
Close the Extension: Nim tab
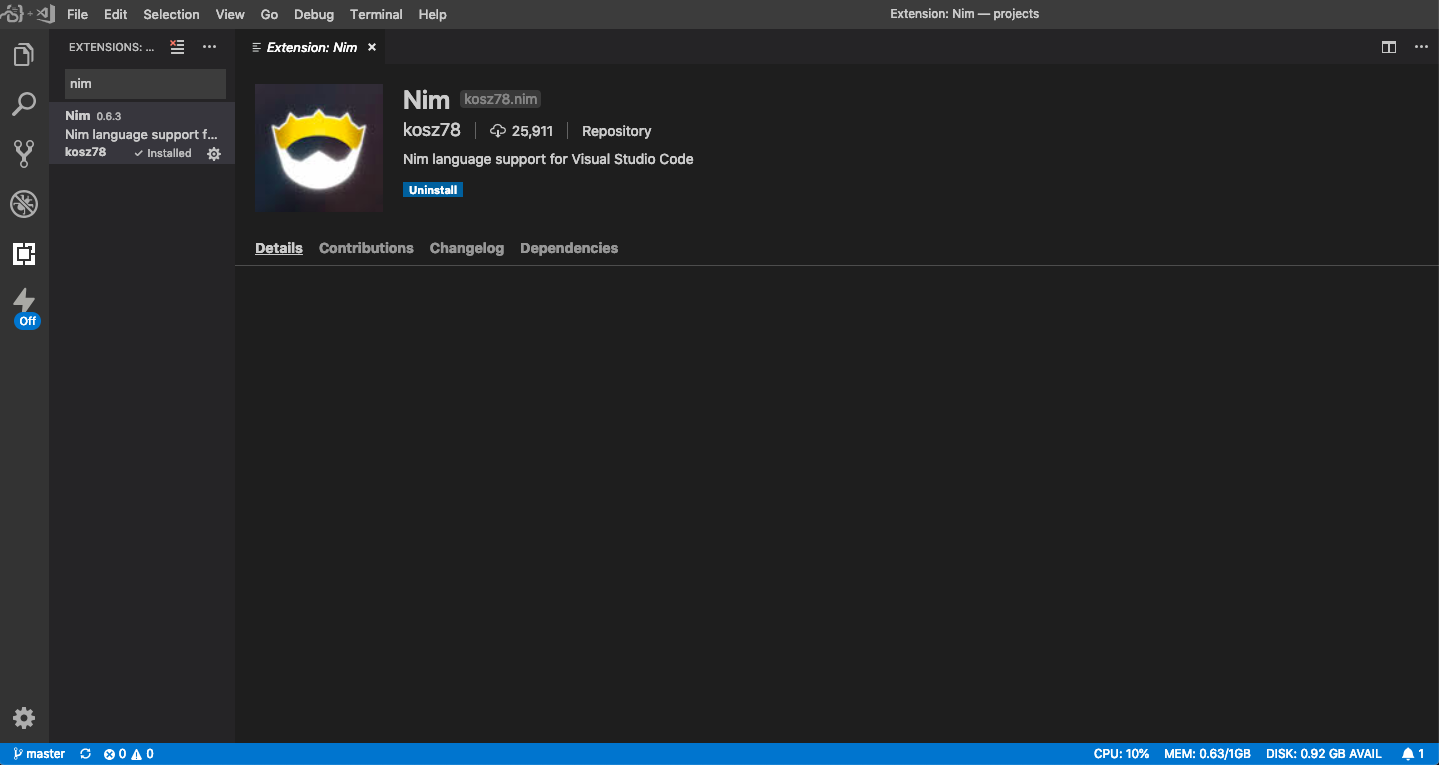tap(372, 47)
